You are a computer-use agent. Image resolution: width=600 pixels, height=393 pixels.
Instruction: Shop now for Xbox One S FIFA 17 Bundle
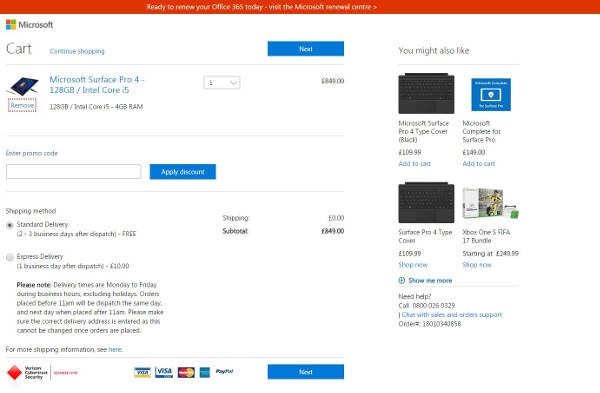(x=477, y=265)
